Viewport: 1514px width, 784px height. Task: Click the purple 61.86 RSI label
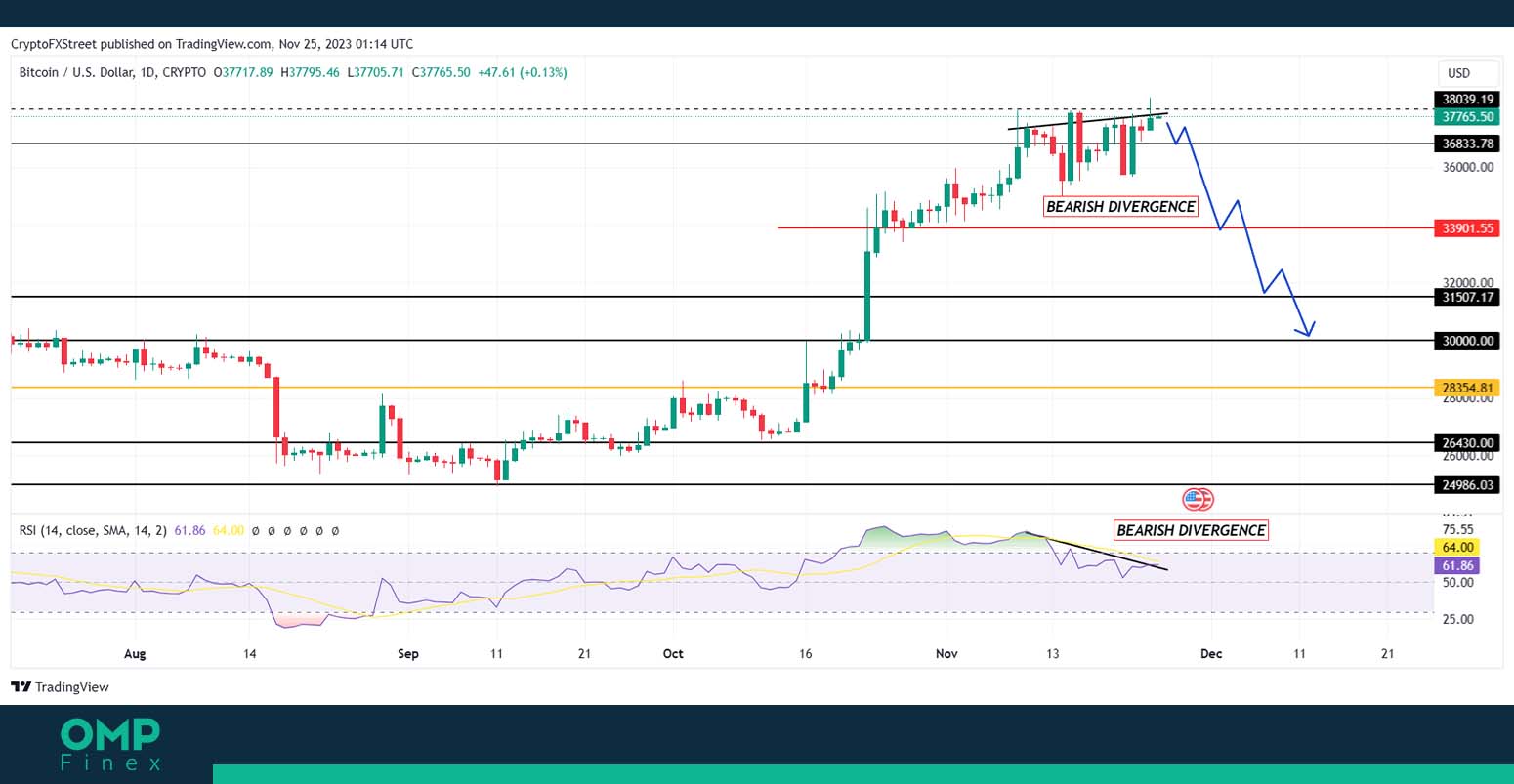pos(1457,566)
